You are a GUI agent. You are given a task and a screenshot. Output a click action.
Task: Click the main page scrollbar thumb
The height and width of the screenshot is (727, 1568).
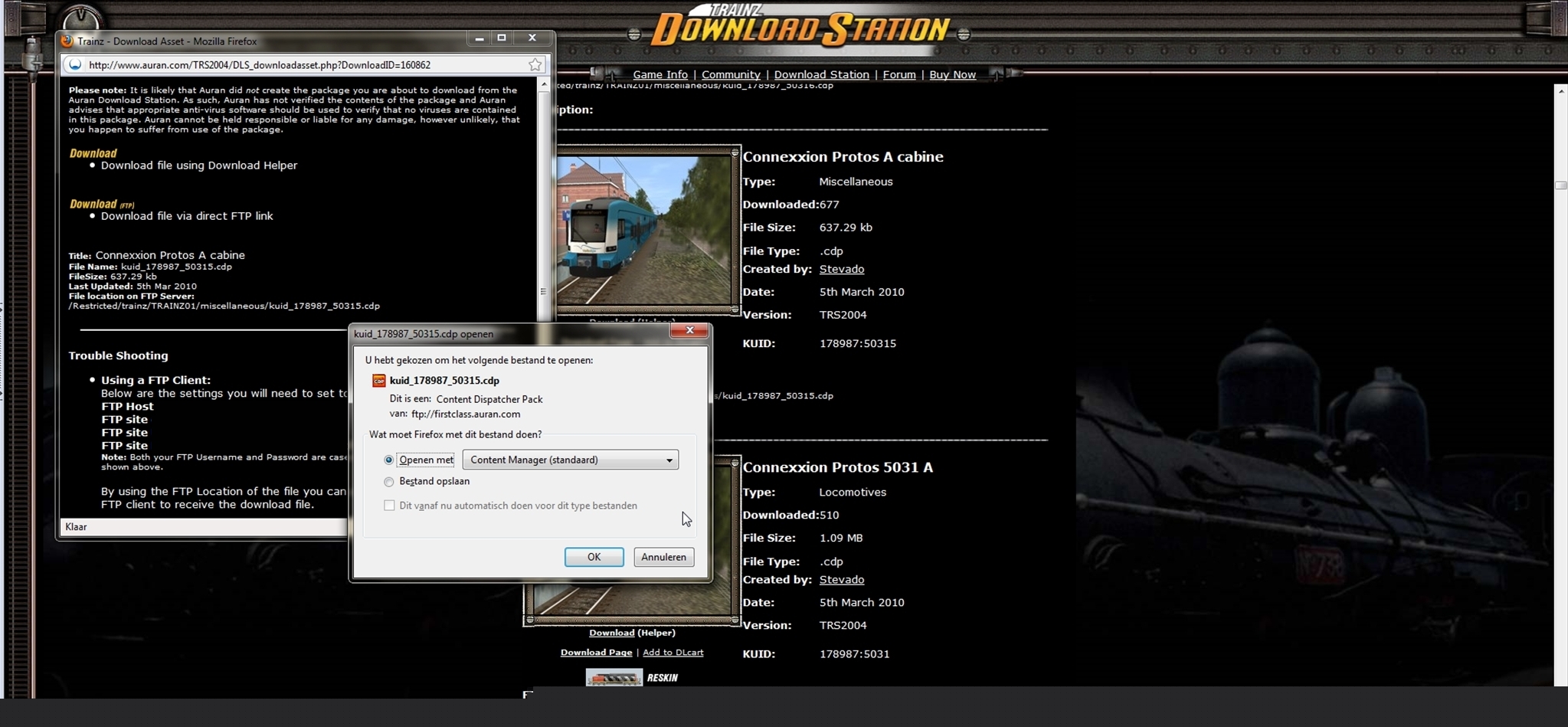pyautogui.click(x=1561, y=185)
